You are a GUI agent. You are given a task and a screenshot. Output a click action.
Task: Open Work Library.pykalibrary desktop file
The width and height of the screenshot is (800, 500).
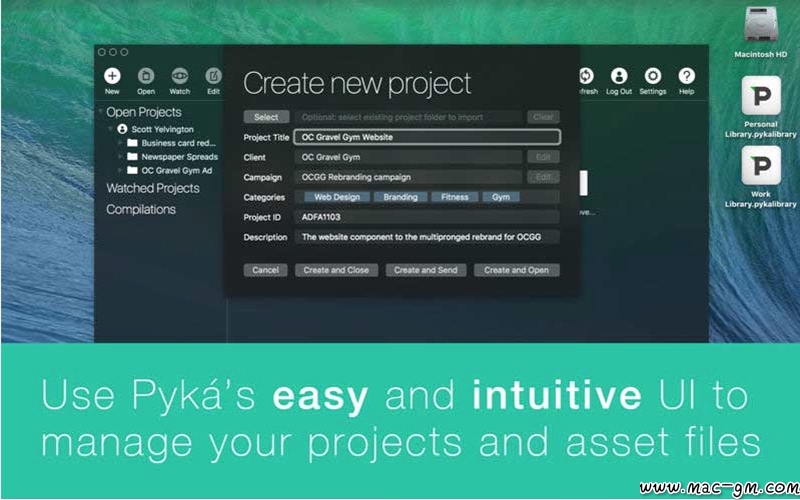tap(761, 165)
